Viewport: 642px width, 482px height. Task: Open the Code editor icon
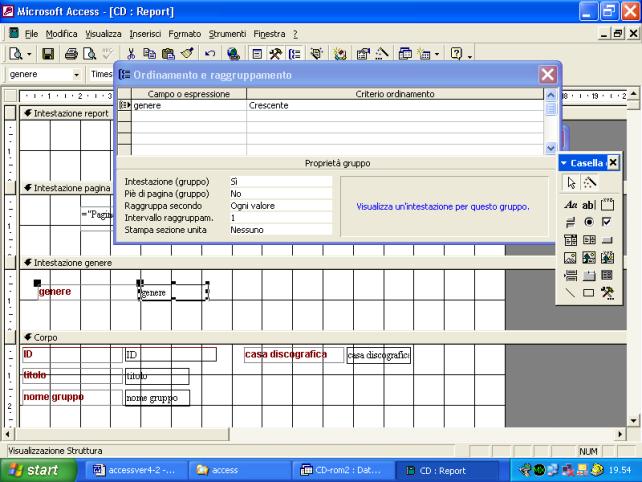tap(340, 54)
